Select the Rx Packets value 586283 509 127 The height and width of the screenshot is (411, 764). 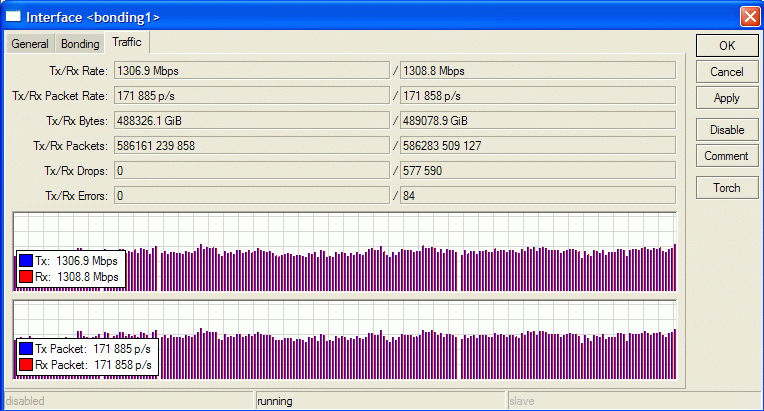pos(538,146)
